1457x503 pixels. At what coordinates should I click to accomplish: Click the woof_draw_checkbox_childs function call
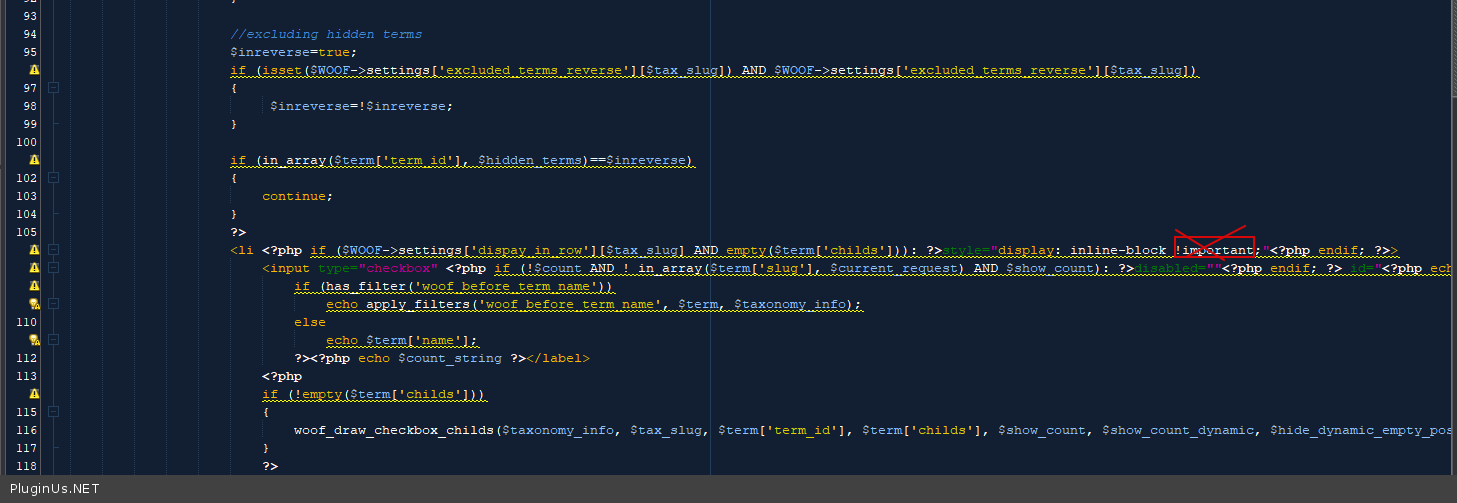click(394, 430)
